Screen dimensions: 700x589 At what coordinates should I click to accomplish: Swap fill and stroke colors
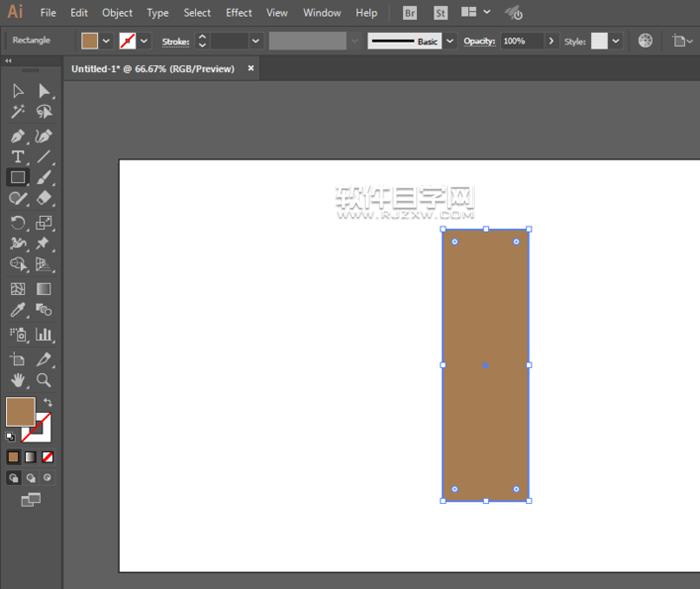47,402
